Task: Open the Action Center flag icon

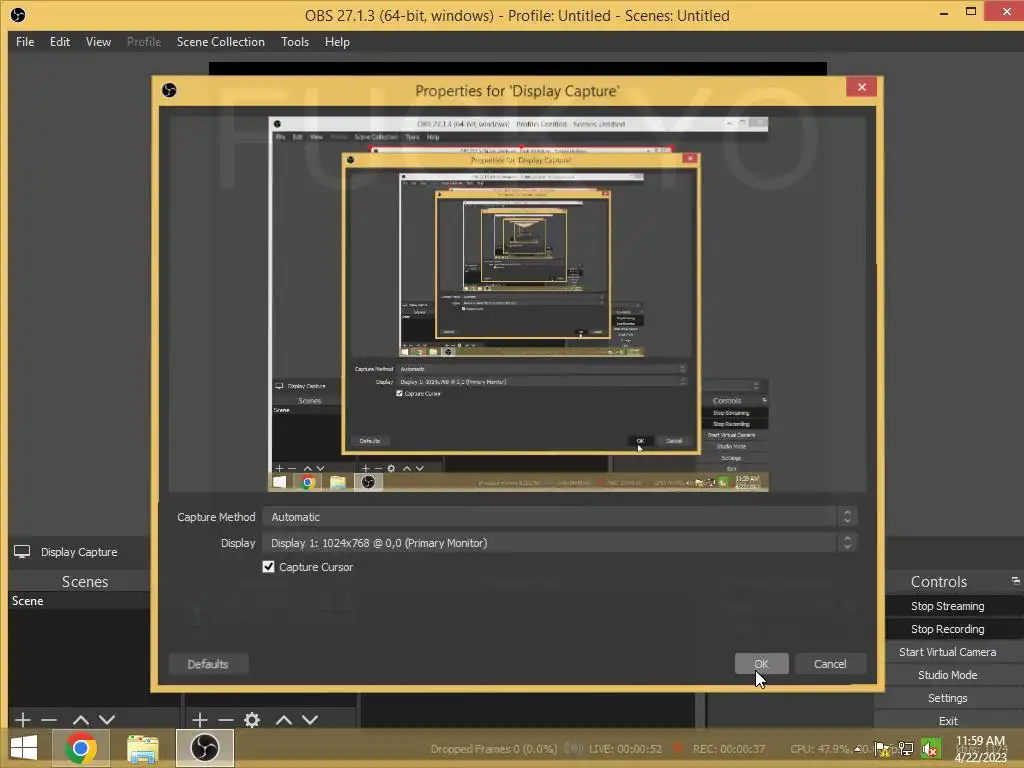Action: pos(882,749)
